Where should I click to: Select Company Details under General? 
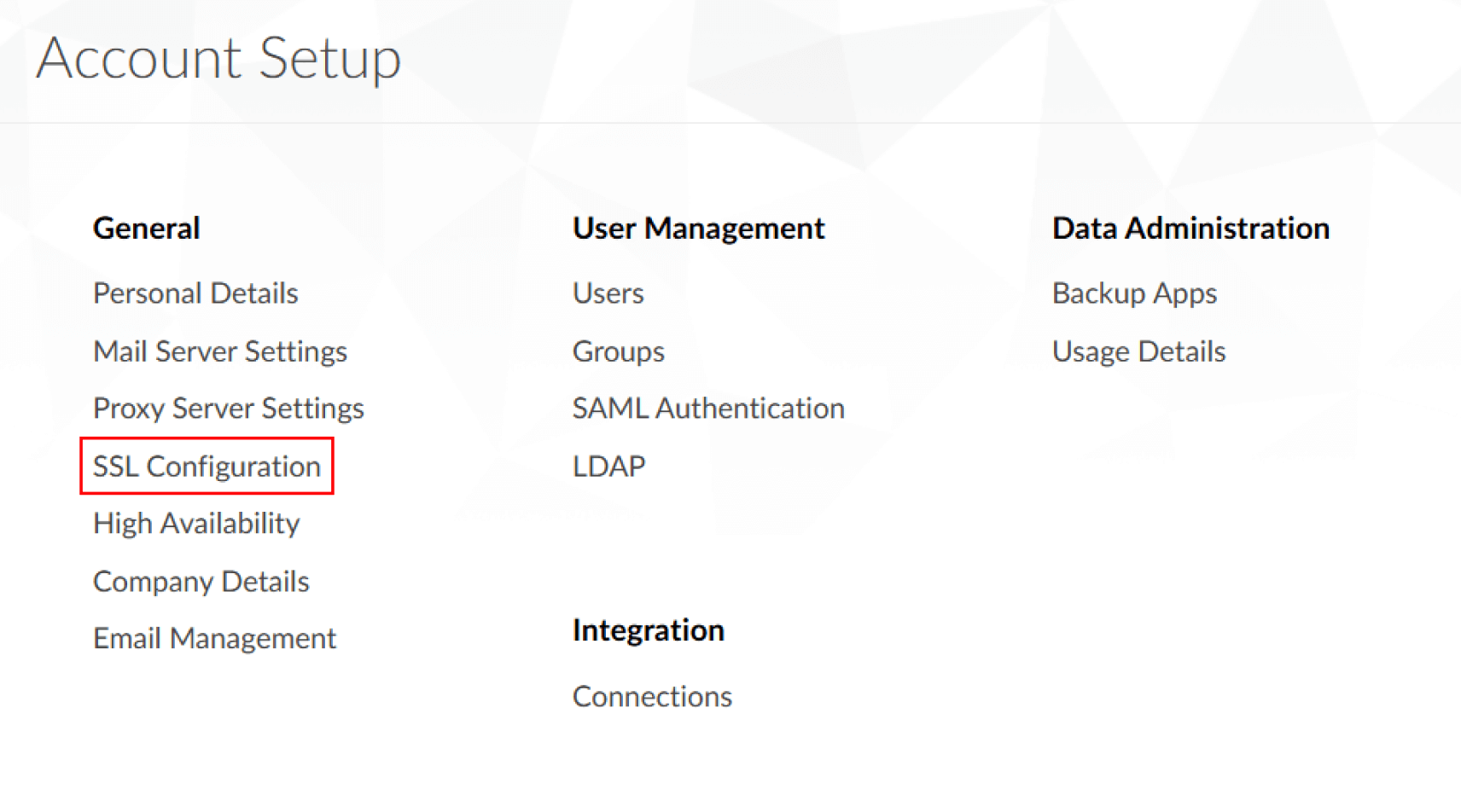pyautogui.click(x=201, y=582)
